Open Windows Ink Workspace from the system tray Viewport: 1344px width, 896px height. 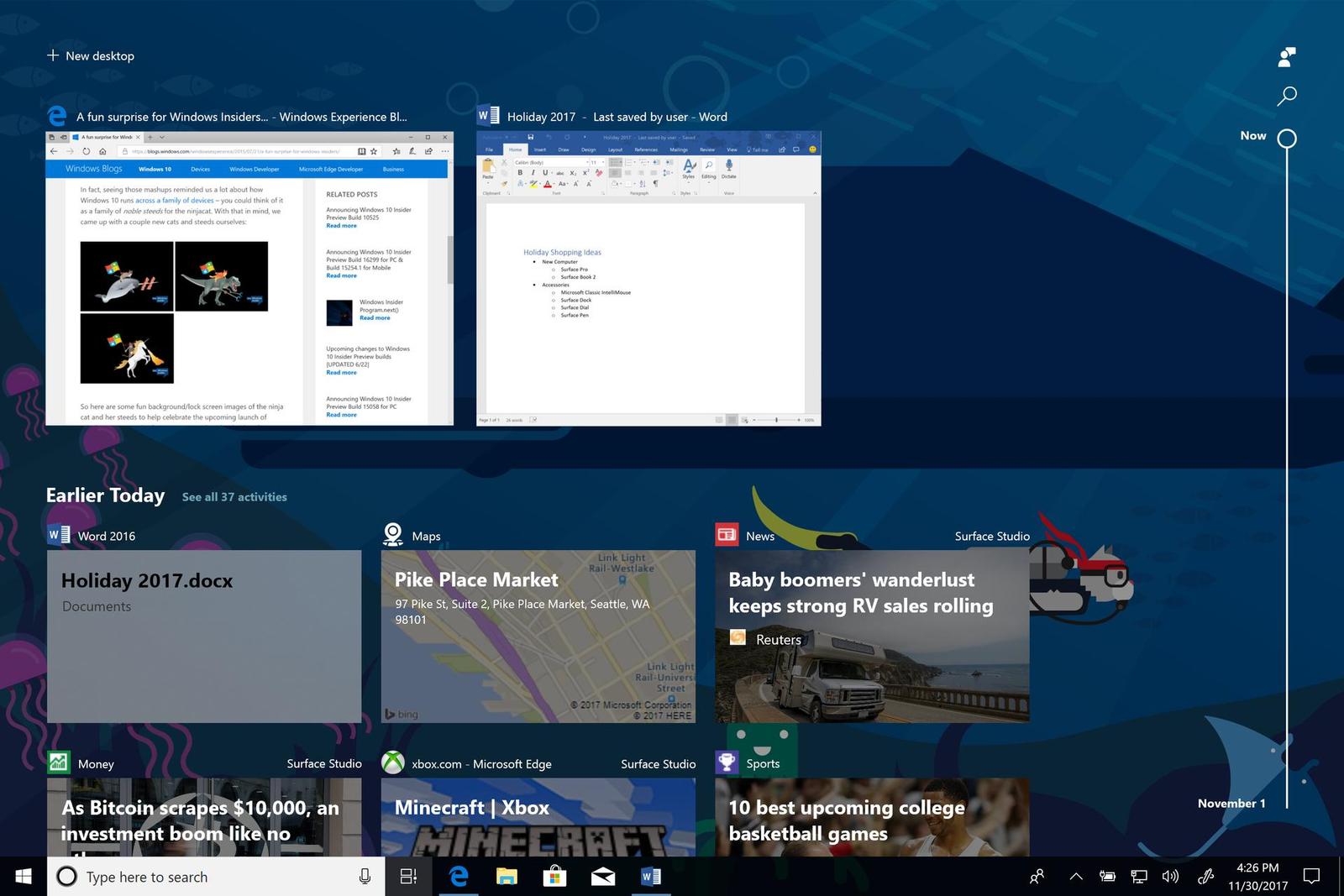click(1206, 876)
